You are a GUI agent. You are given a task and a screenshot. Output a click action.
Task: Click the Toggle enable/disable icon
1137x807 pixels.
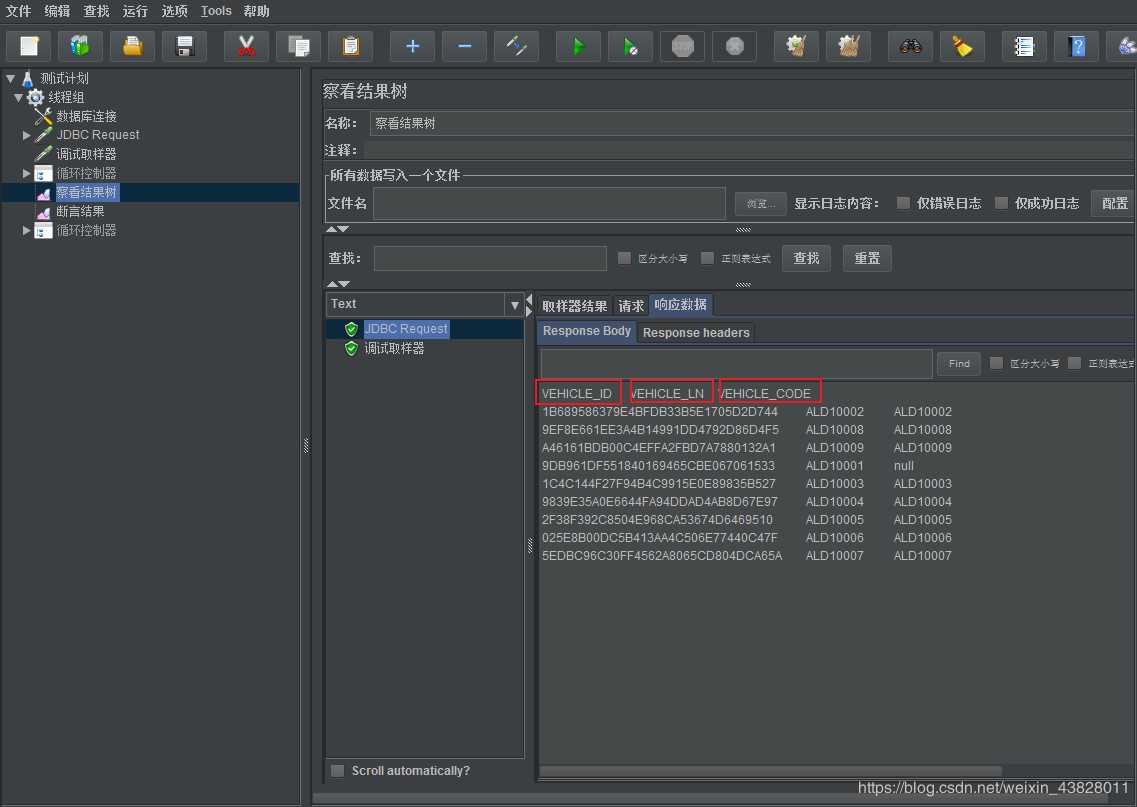516,46
